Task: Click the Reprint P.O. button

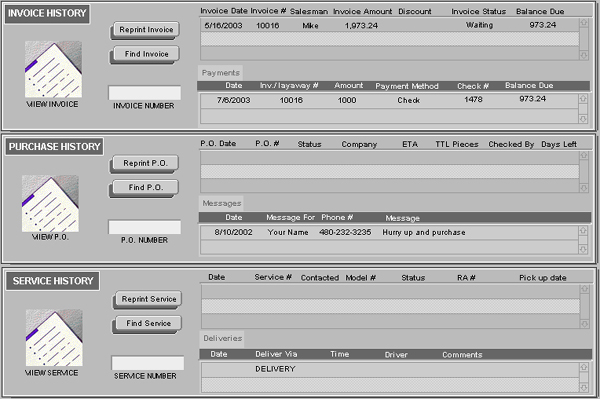Action: click(145, 163)
